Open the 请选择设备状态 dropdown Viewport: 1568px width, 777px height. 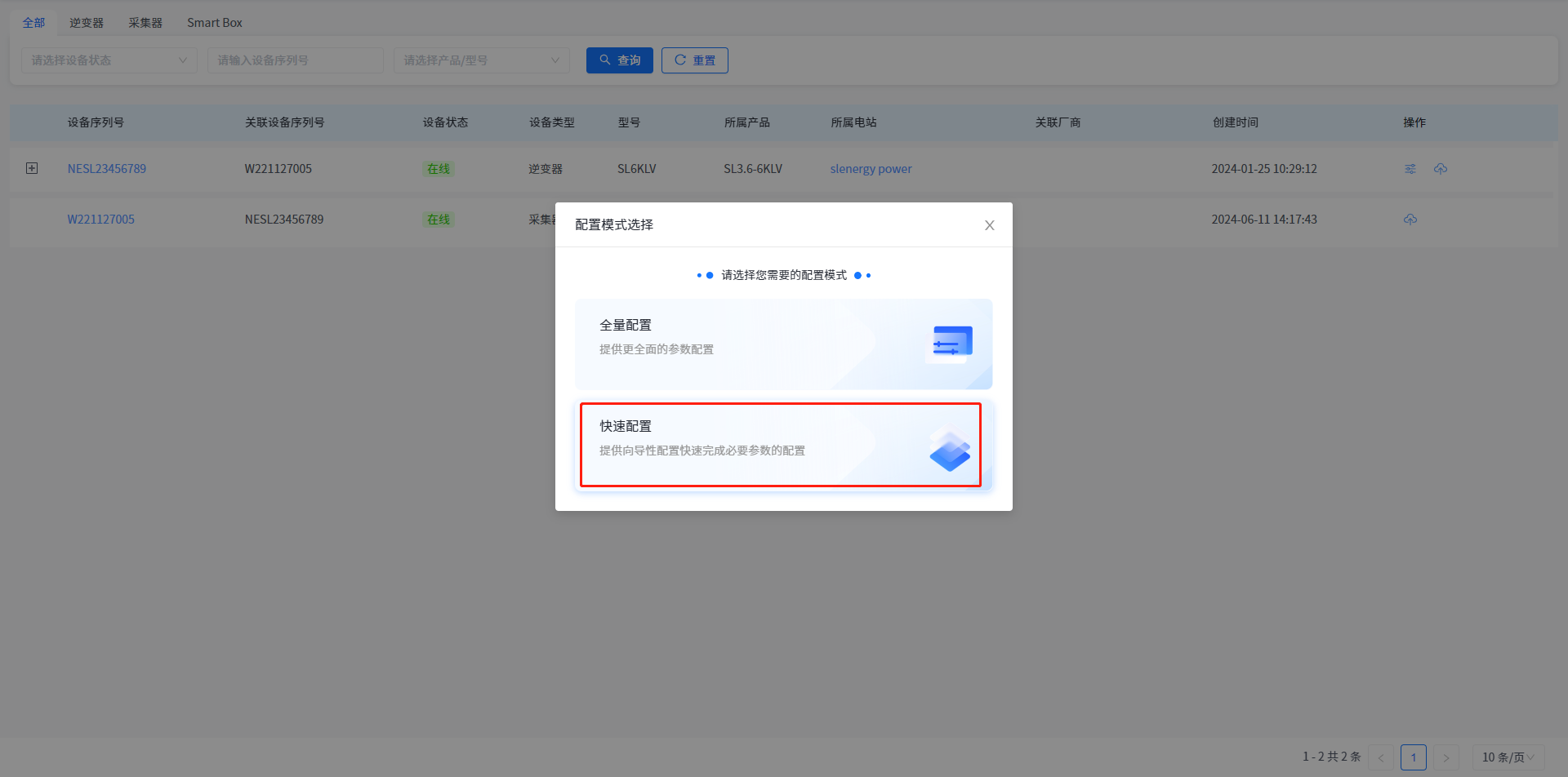(x=109, y=60)
